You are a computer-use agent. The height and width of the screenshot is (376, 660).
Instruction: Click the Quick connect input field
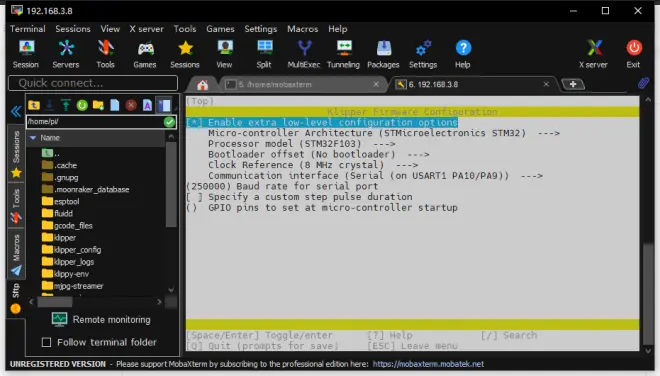(93, 83)
